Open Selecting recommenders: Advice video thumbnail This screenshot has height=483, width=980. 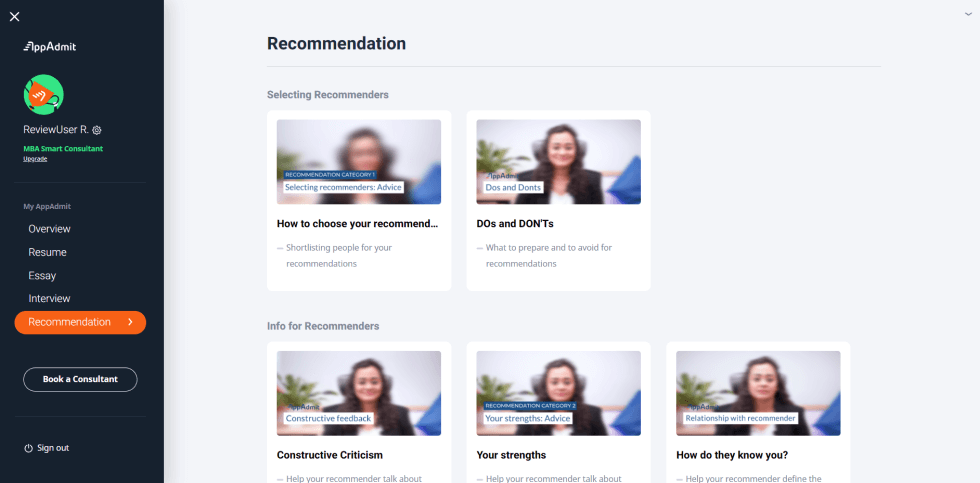(x=359, y=162)
